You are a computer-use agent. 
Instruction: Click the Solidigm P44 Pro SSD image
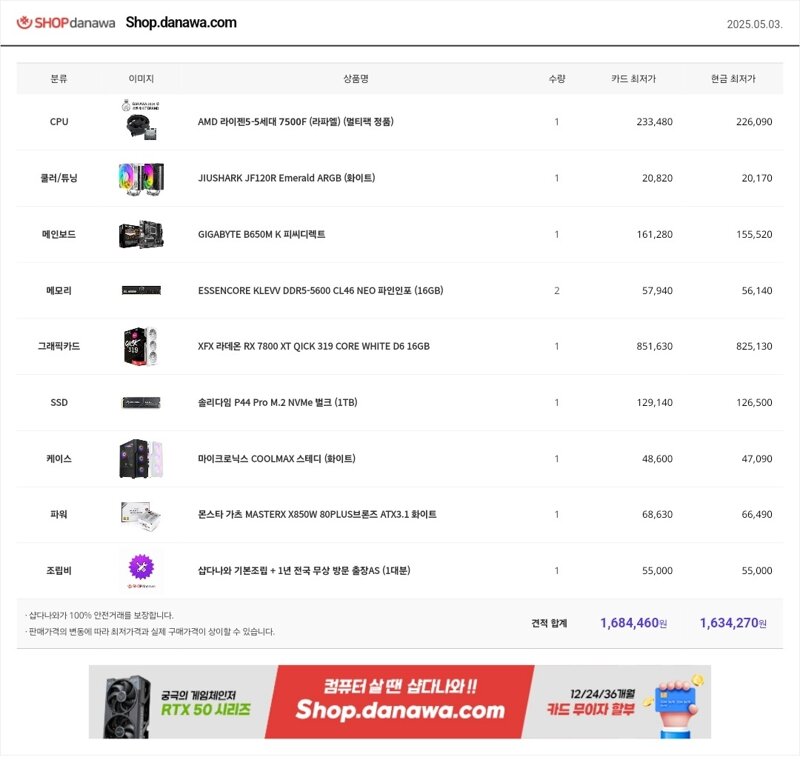[x=141, y=402]
